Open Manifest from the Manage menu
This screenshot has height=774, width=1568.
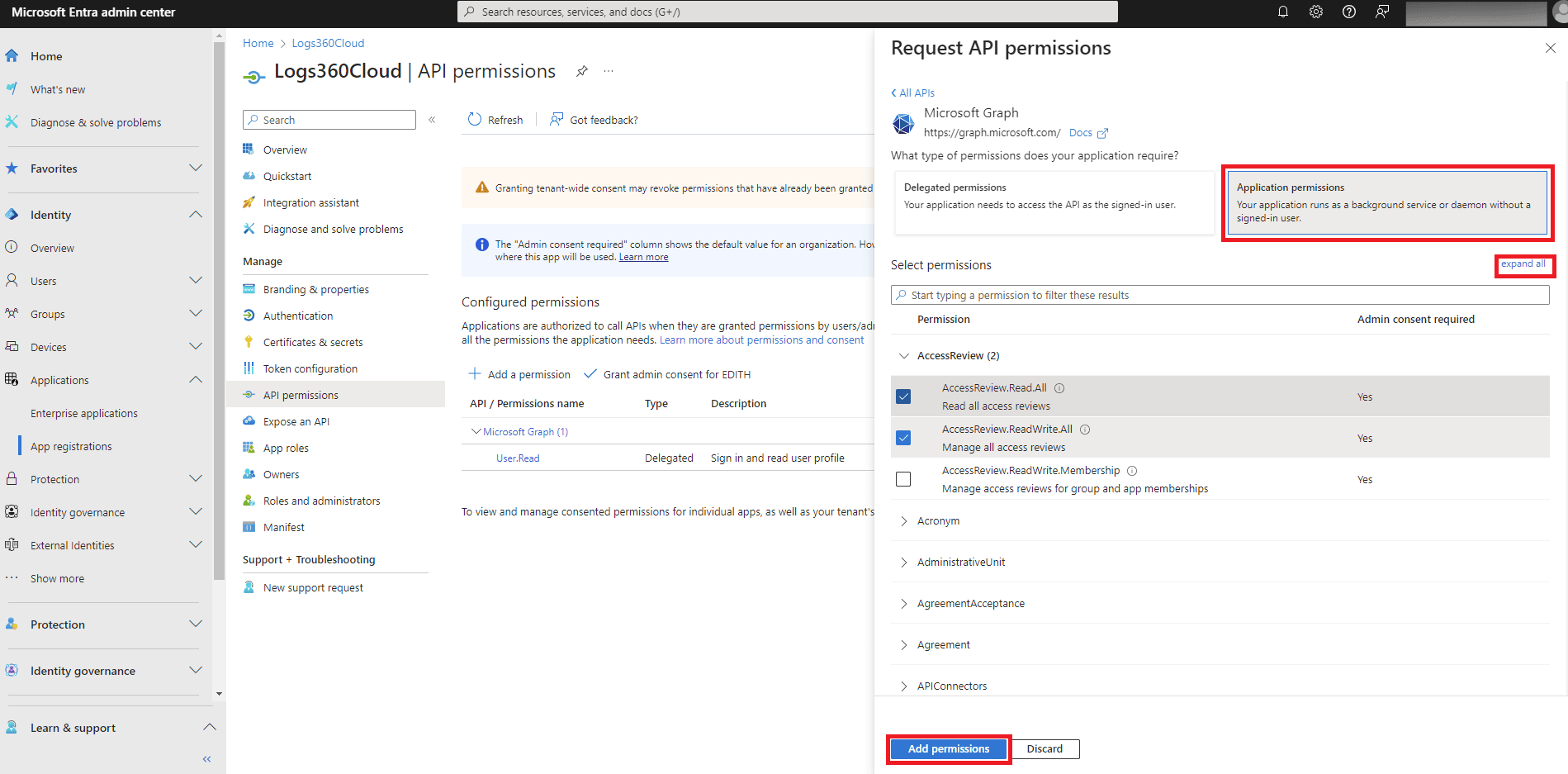[283, 526]
